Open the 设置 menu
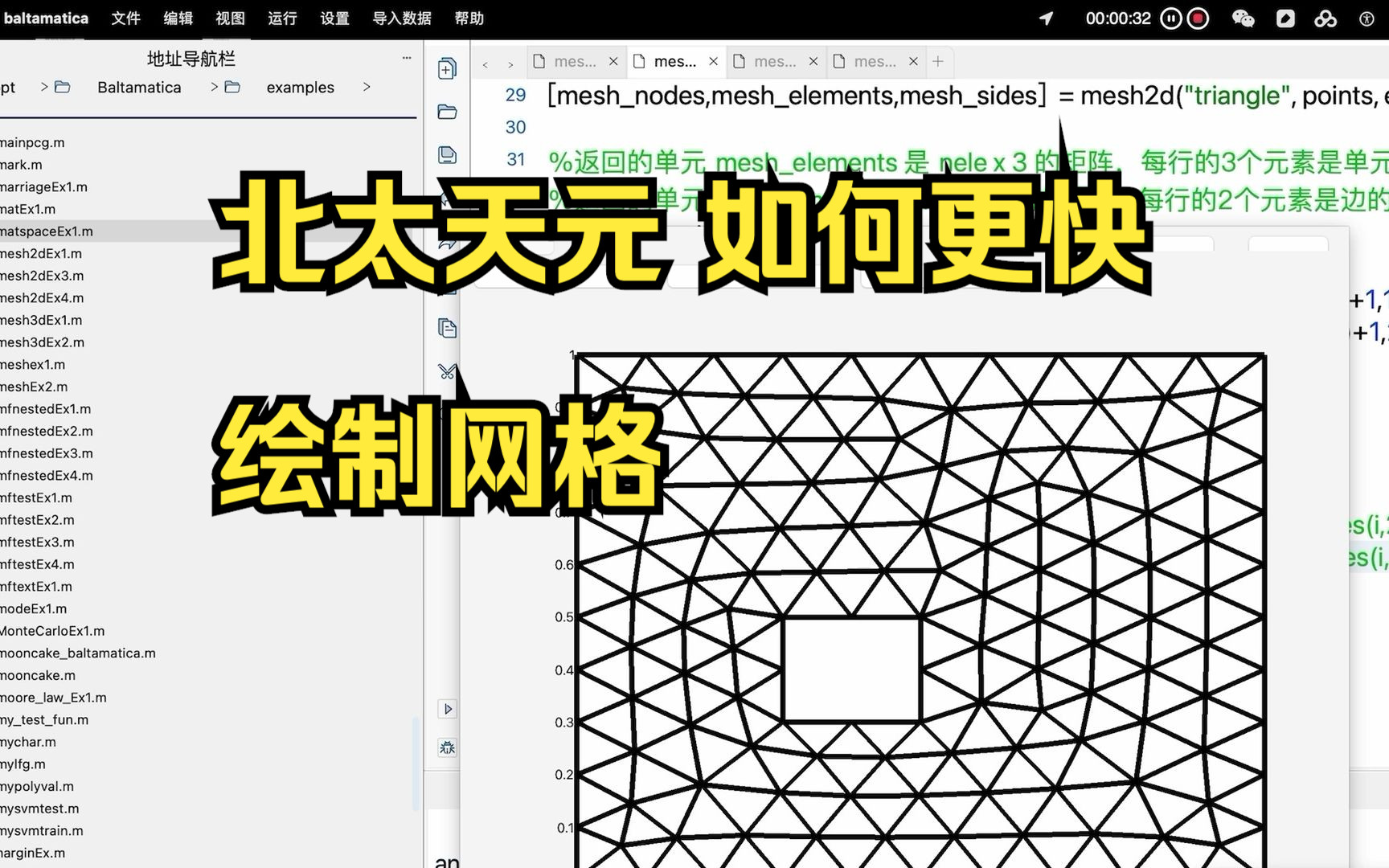 [x=334, y=18]
